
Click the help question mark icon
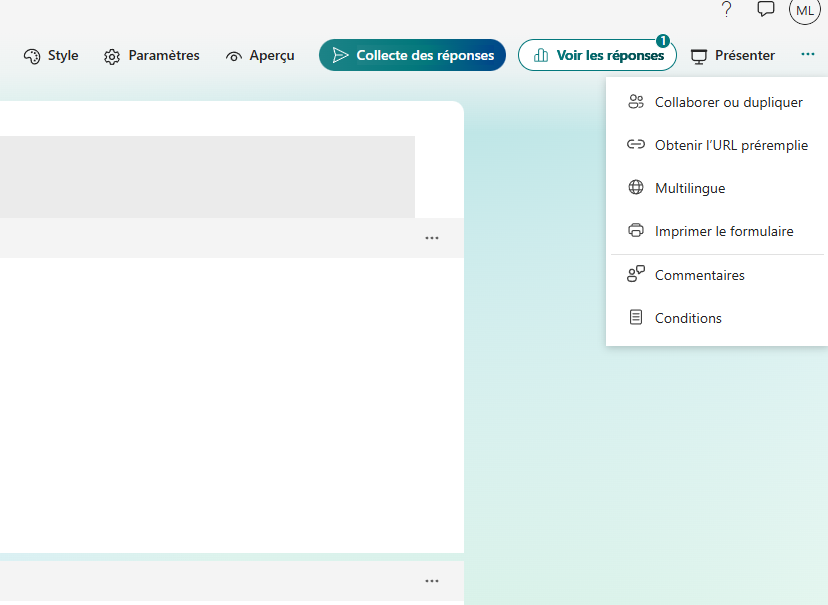point(726,10)
